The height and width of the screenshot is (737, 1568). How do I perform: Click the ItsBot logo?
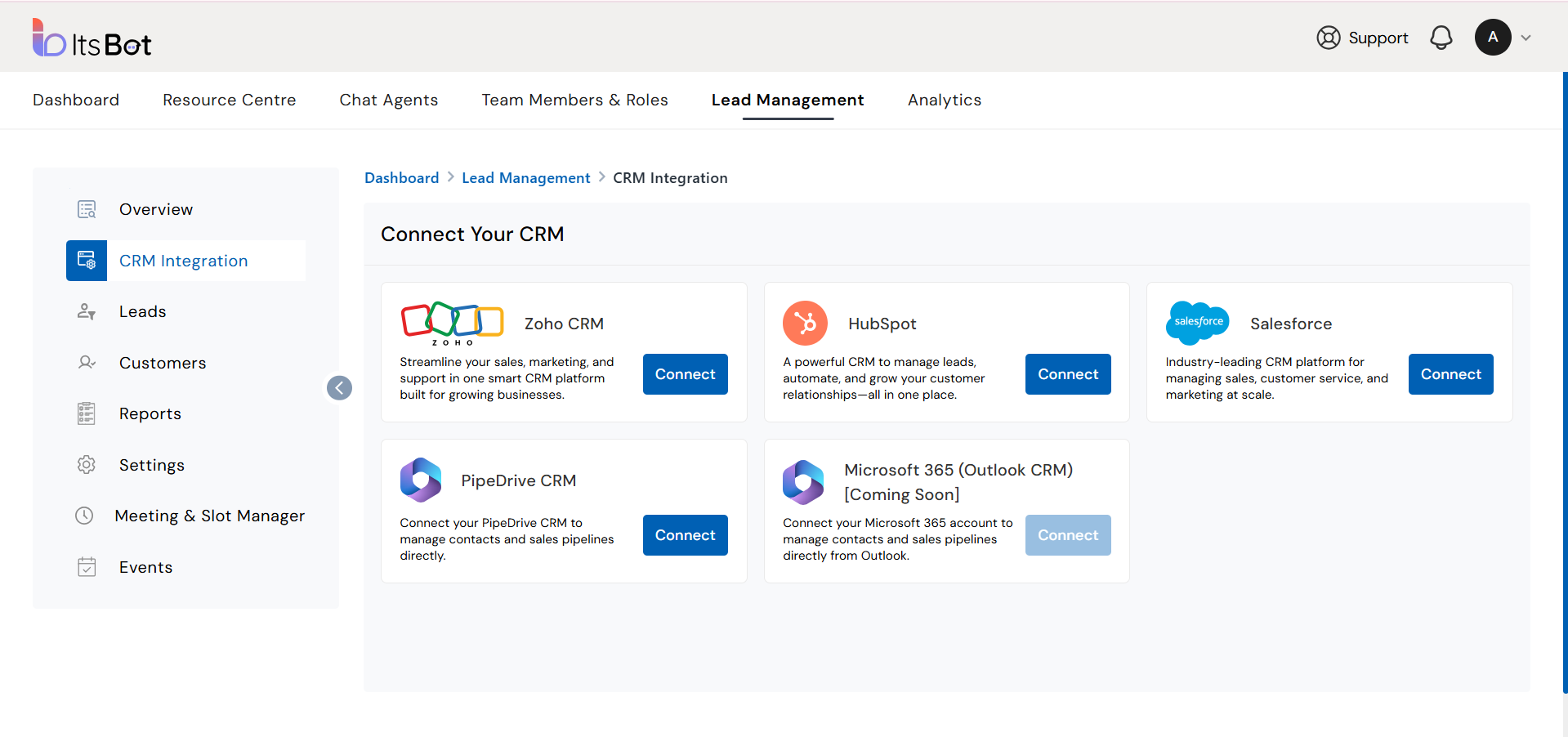(92, 38)
